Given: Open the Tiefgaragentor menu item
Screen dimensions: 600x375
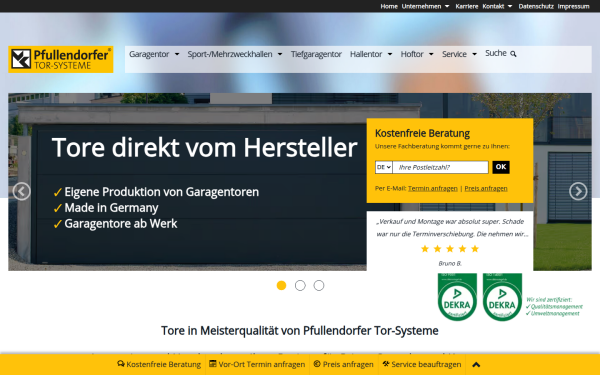Looking at the screenshot, I should (316, 54).
